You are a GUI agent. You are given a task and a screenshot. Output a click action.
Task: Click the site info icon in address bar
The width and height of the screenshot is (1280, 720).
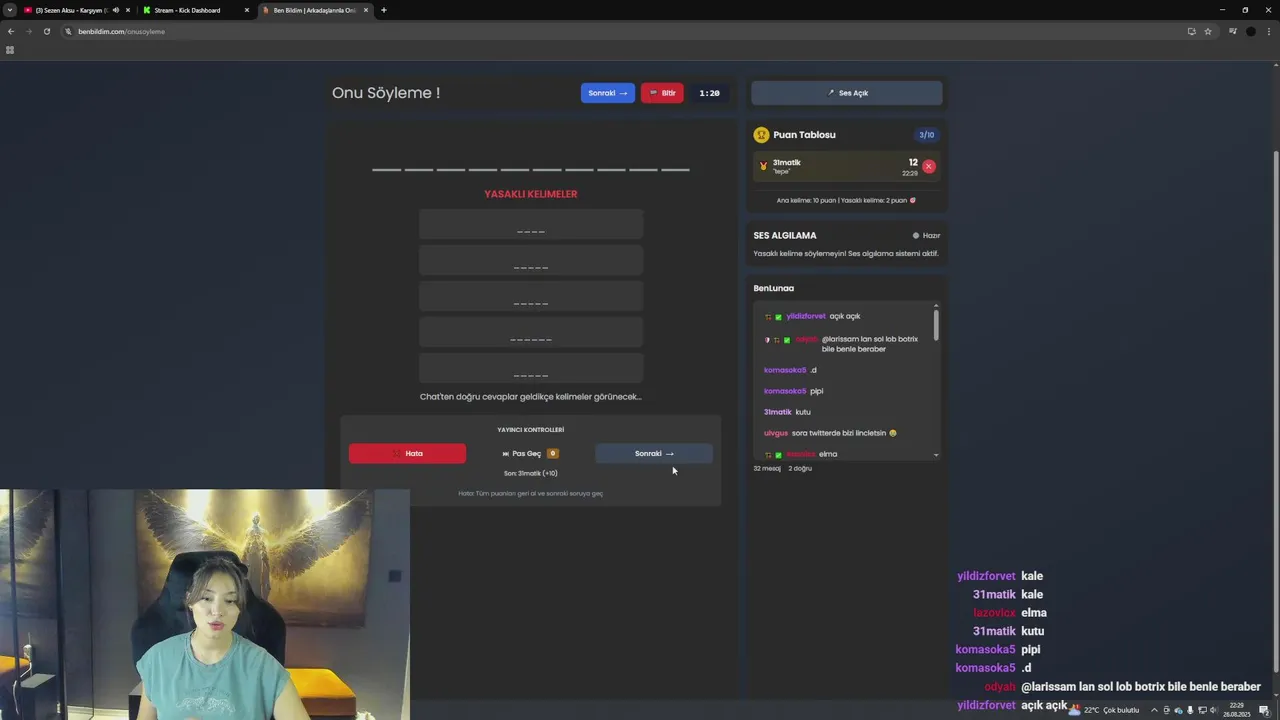point(69,31)
